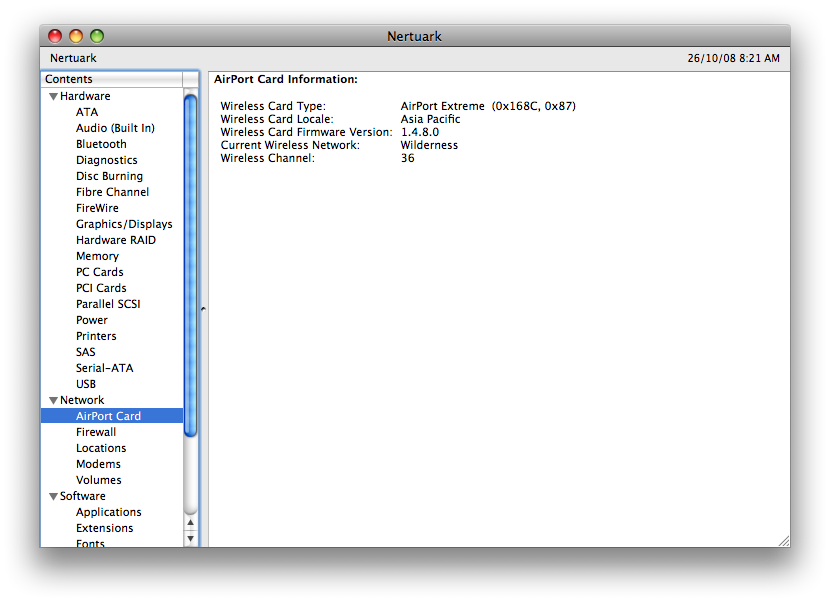Click the Wireless Channel label

267,158
